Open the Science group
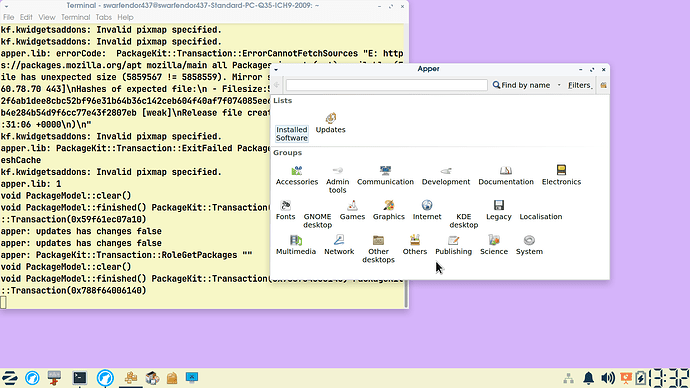This screenshot has width=690, height=388. pyautogui.click(x=494, y=245)
